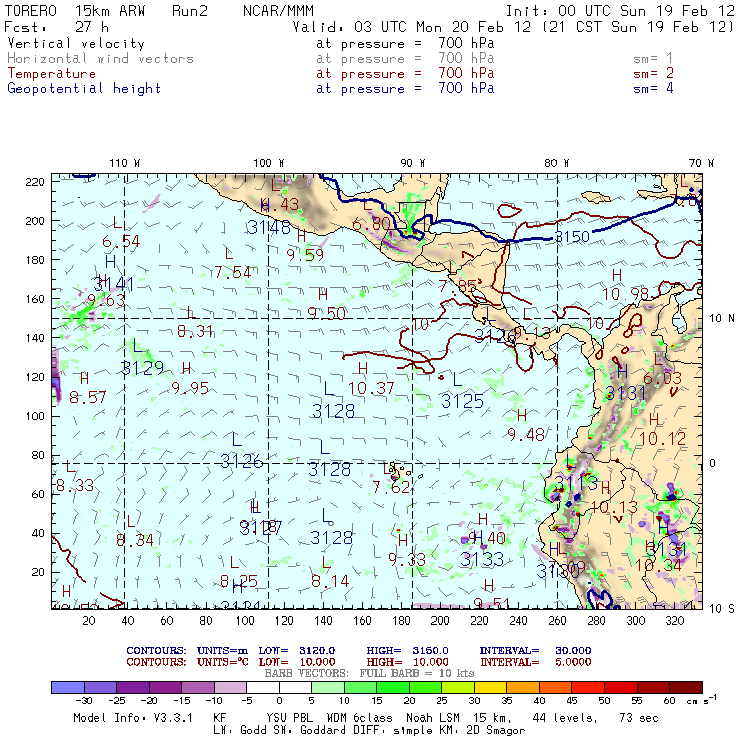This screenshot has width=740, height=740.
Task: Click the red '8.31' temperature value
Action: click(x=195, y=331)
